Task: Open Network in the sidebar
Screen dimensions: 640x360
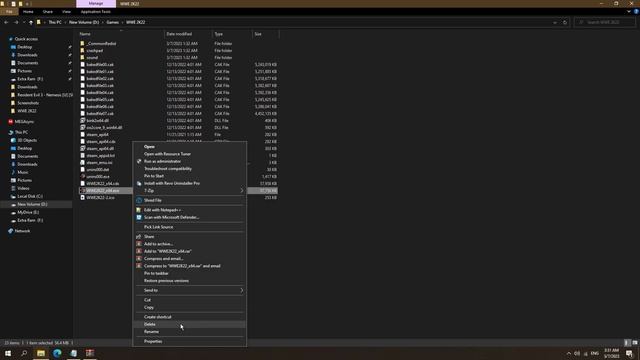Action: pyautogui.click(x=22, y=231)
